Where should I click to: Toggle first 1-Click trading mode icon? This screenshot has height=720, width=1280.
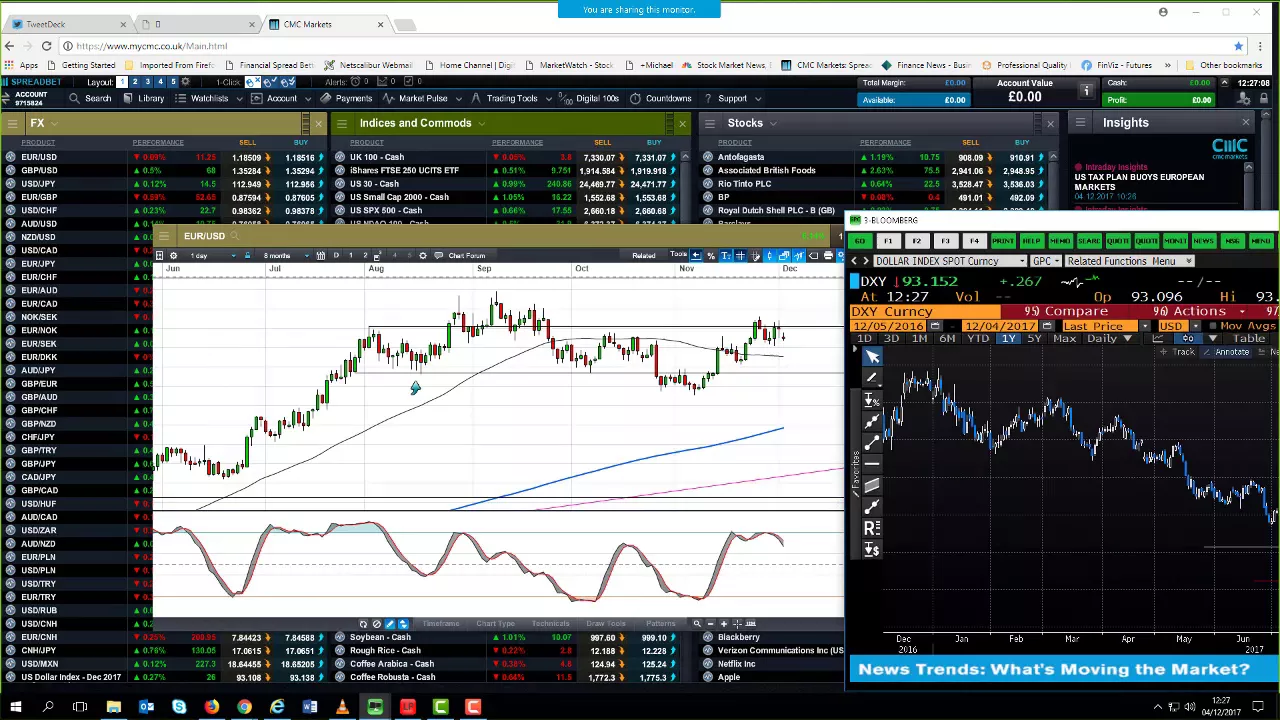point(253,82)
